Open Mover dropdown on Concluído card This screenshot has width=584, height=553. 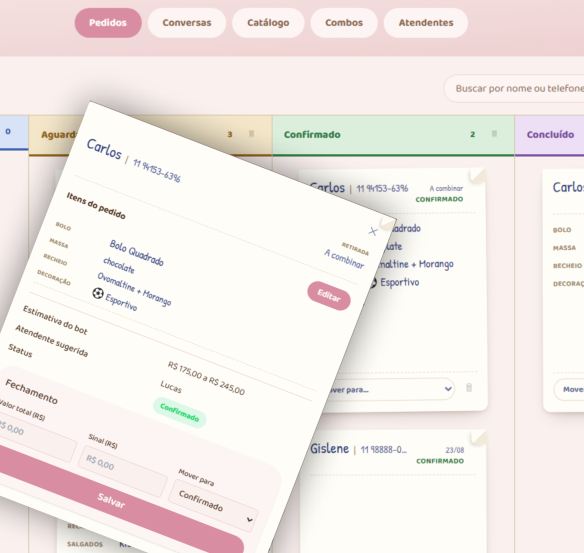tap(569, 390)
